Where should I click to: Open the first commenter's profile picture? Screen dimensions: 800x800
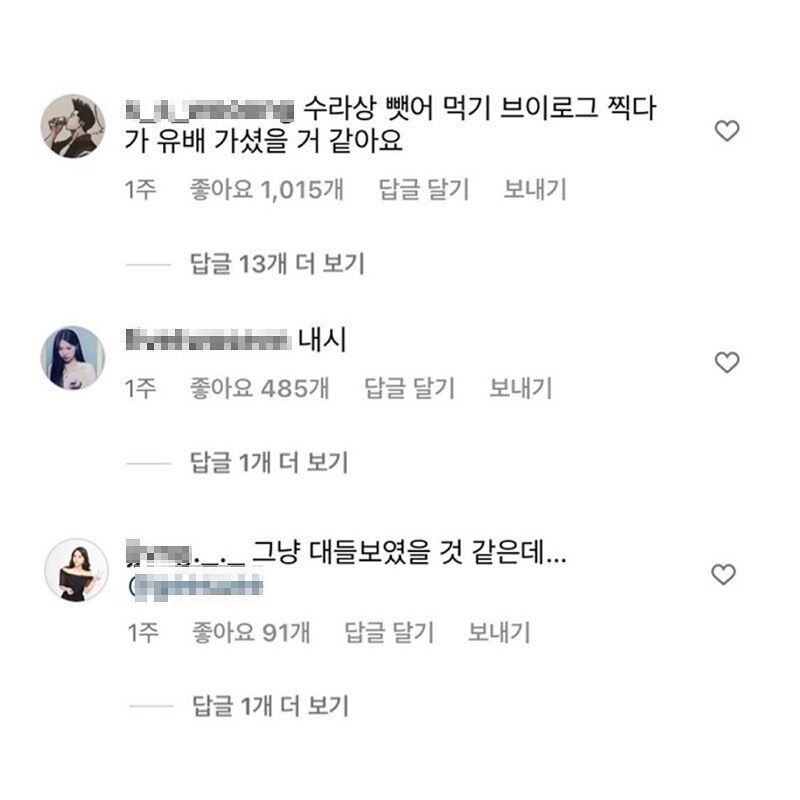coord(72,127)
